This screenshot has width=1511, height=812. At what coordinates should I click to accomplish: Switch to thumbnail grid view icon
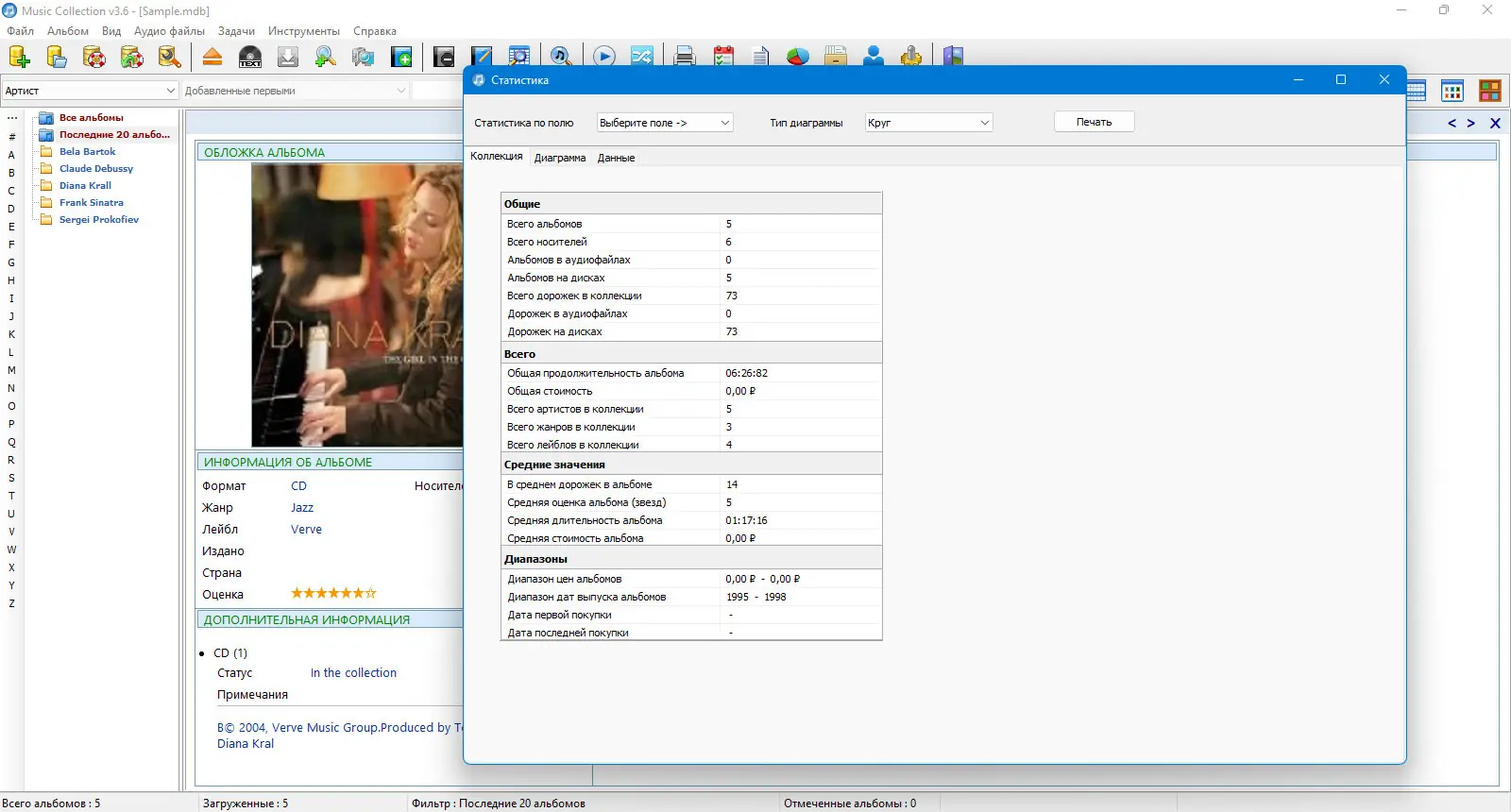(1452, 91)
